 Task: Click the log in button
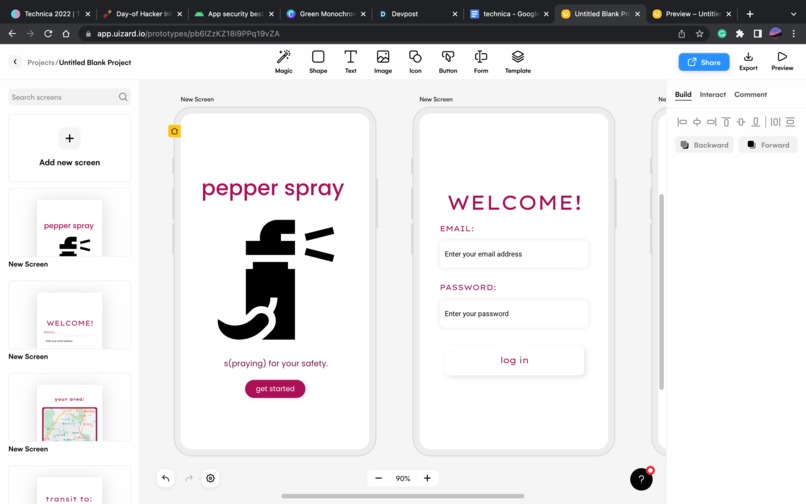[x=514, y=360]
